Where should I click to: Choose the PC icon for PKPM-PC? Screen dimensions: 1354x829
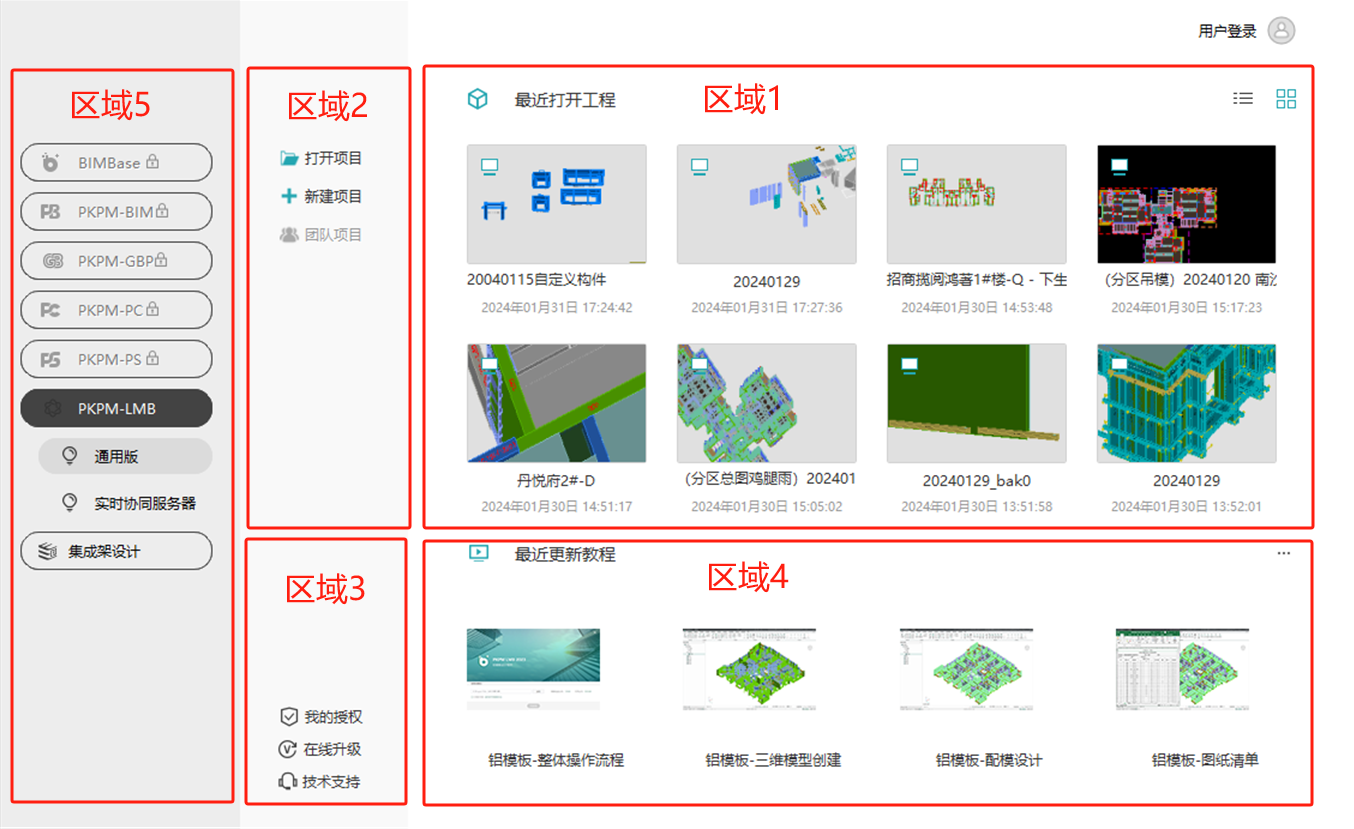pos(50,310)
